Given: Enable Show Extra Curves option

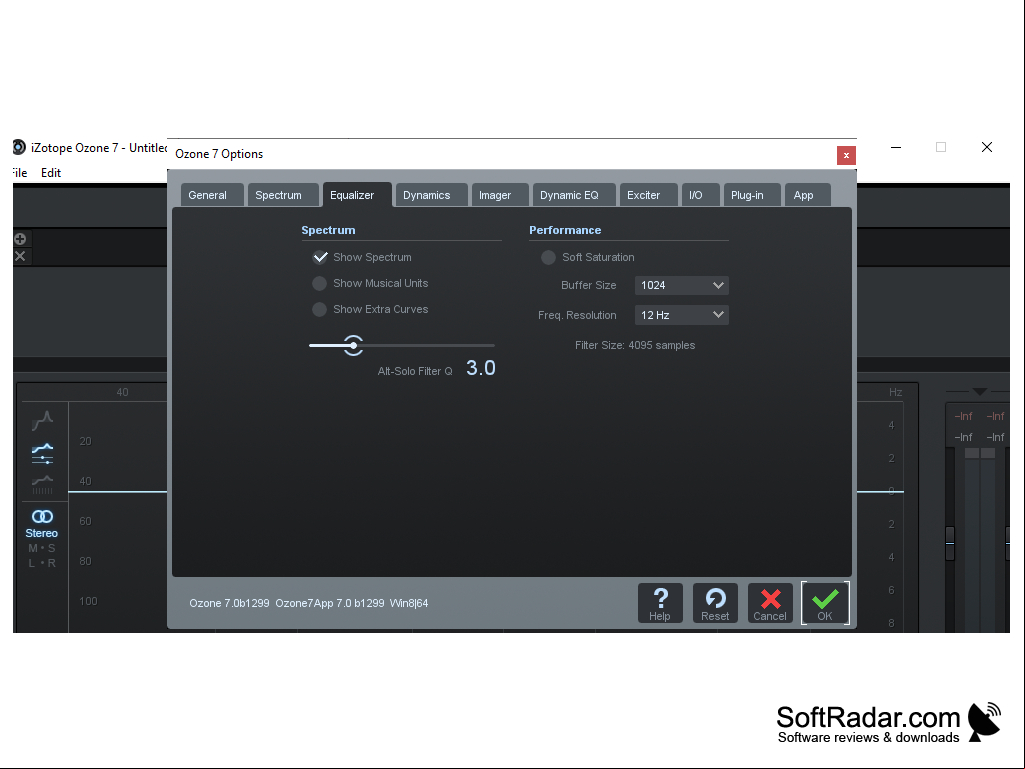Looking at the screenshot, I should [x=320, y=309].
